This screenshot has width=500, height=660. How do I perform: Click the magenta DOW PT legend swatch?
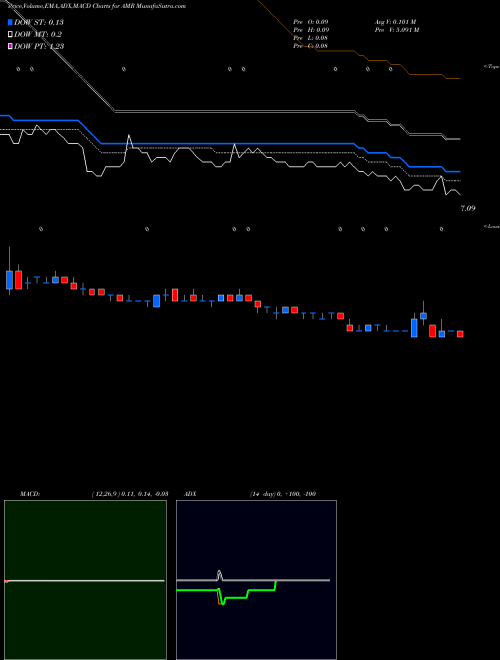click(10, 46)
